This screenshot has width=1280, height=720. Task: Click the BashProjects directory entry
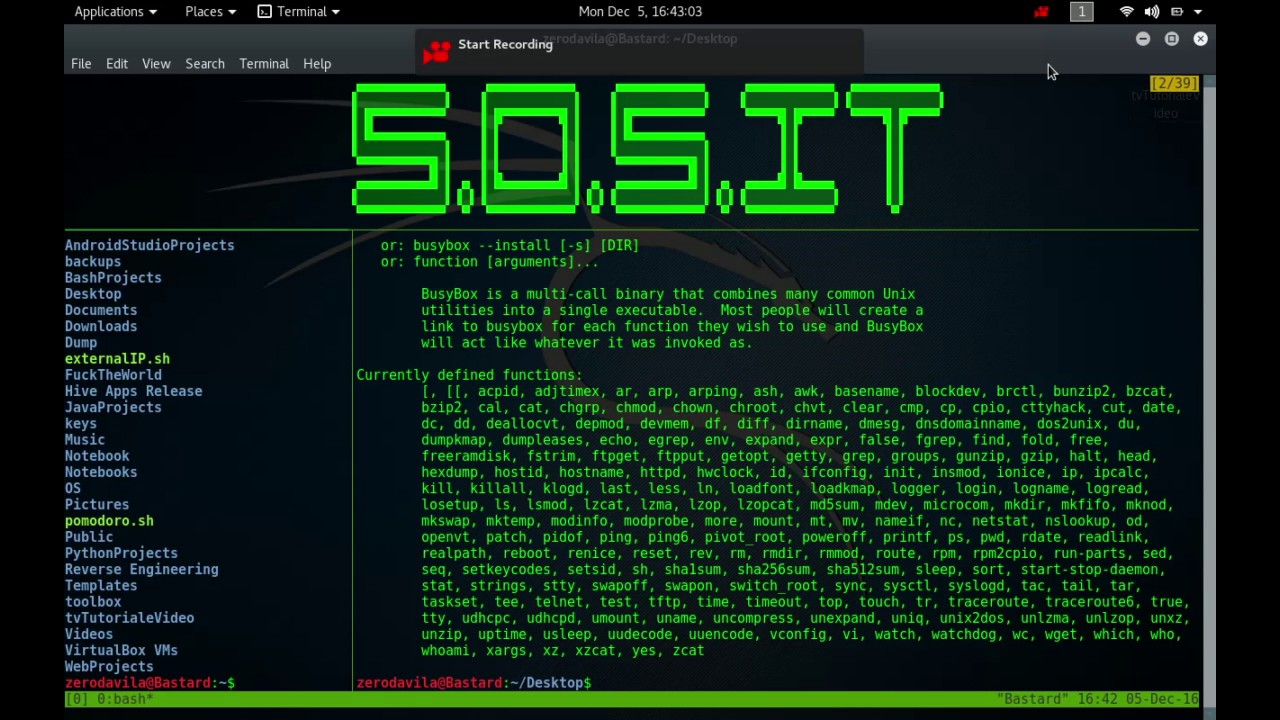pos(113,277)
